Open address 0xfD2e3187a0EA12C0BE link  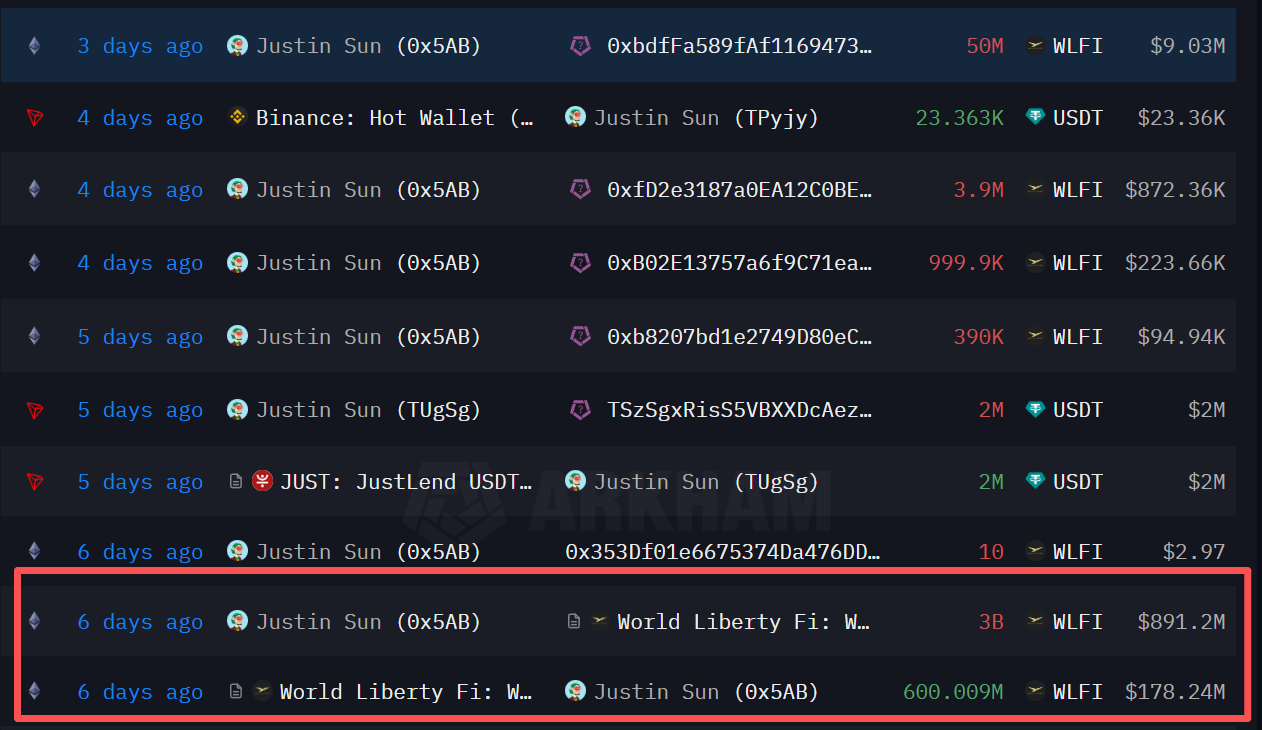(x=740, y=190)
